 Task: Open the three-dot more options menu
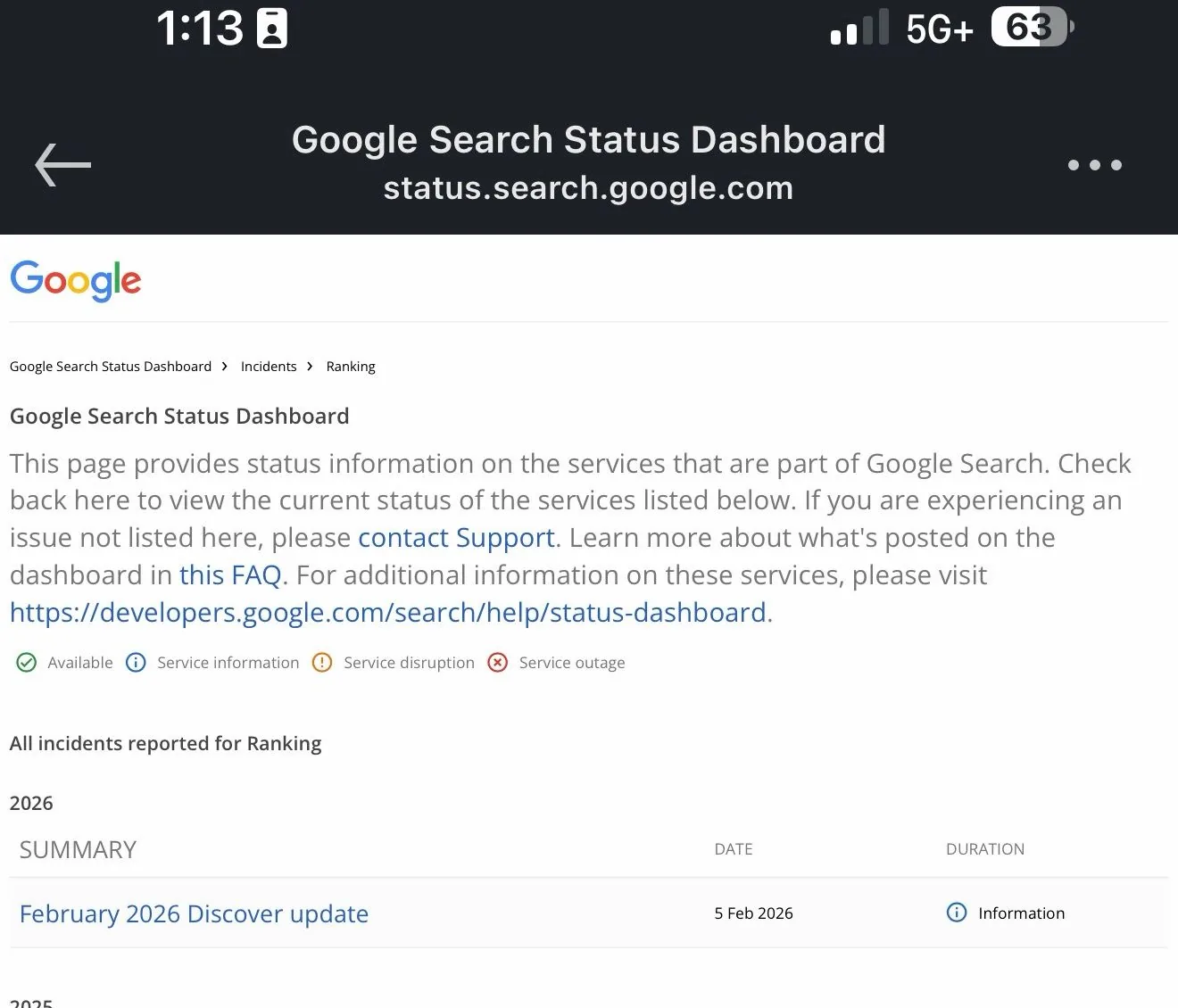[1095, 165]
